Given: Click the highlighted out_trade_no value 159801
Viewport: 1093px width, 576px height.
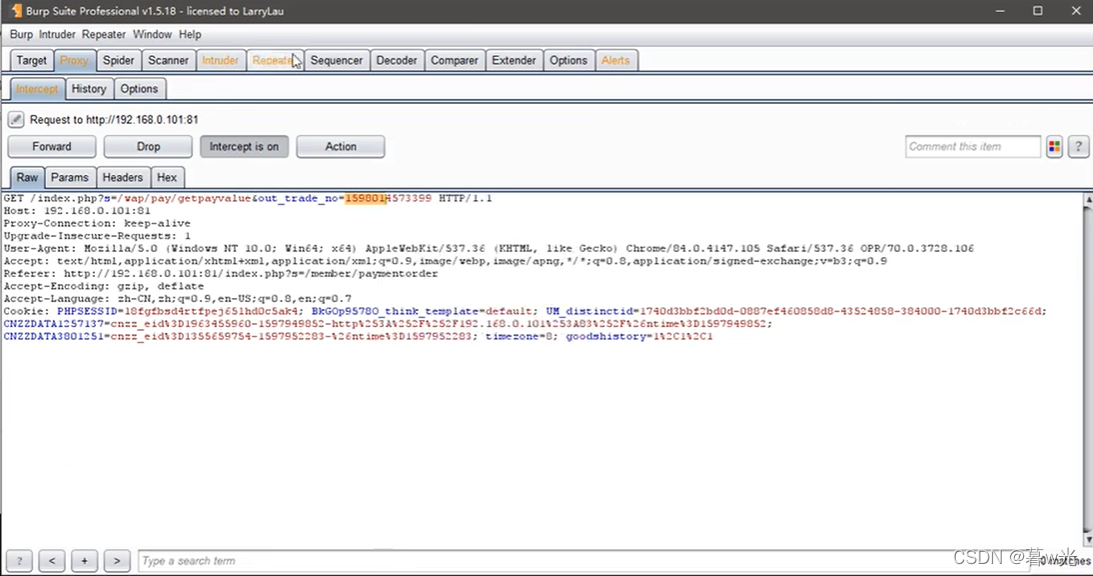Looking at the screenshot, I should coord(365,199).
